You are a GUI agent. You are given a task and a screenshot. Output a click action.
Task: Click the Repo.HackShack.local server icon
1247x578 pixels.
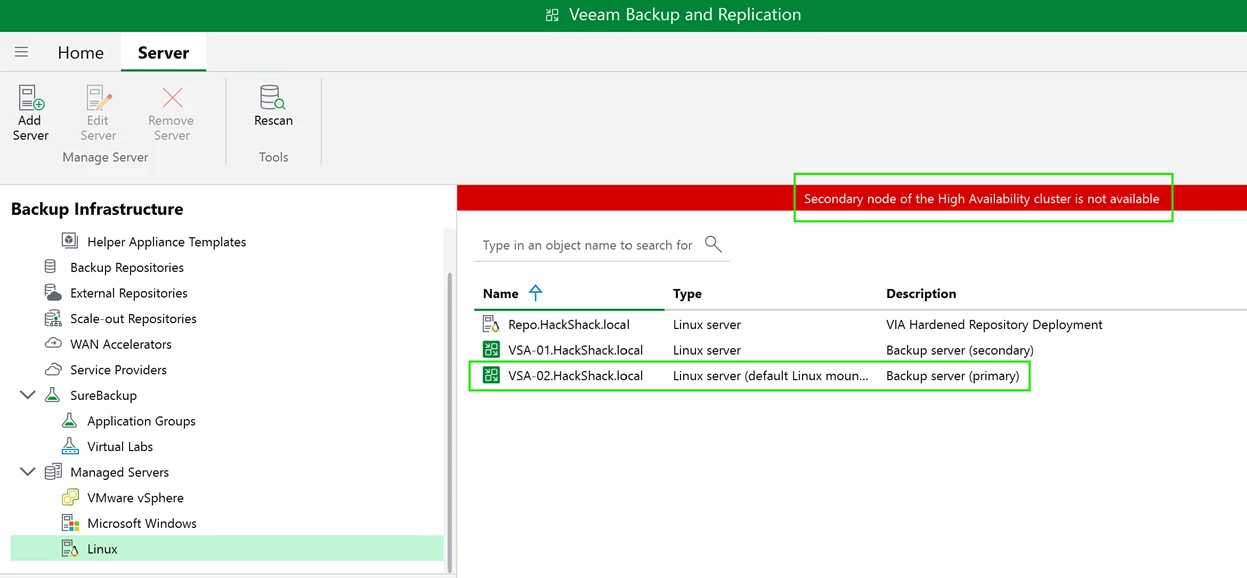491,324
